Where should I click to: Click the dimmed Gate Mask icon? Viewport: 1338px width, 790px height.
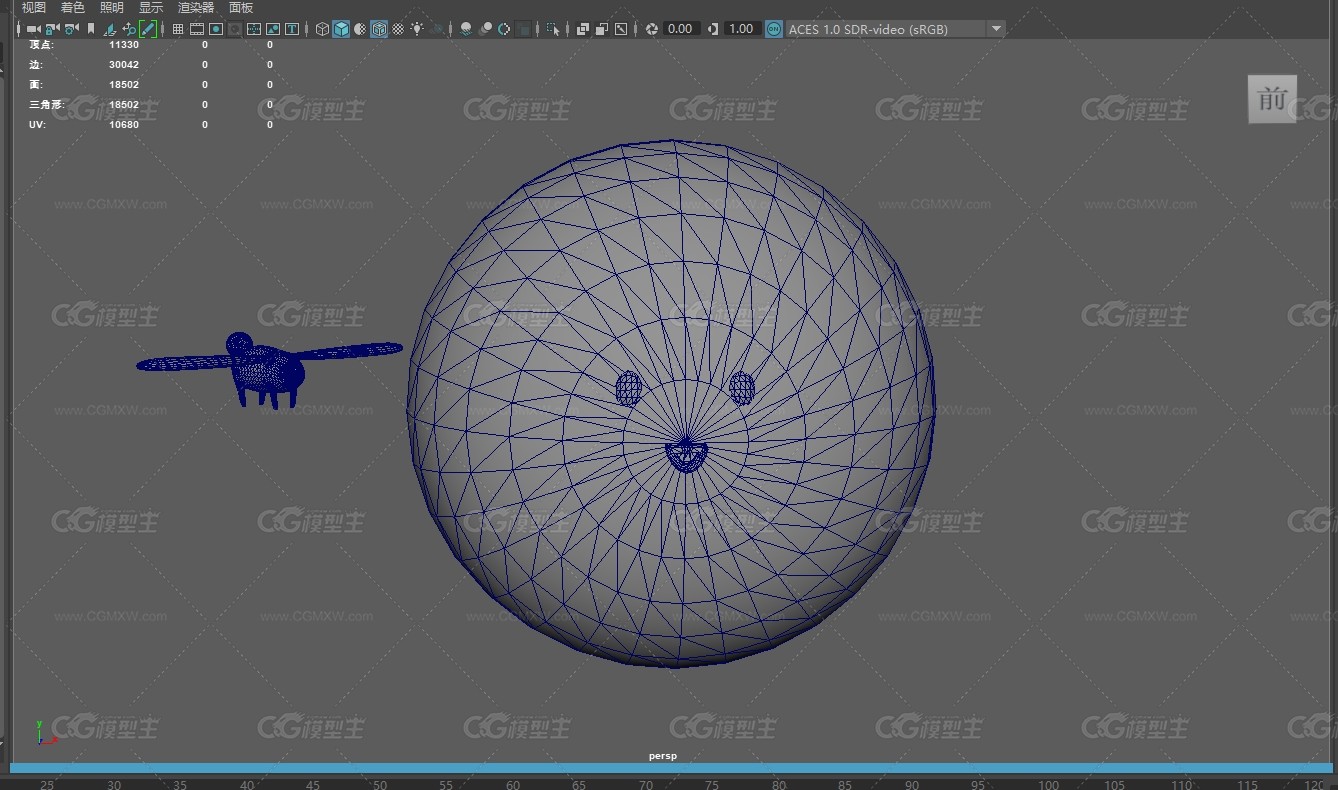(235, 29)
